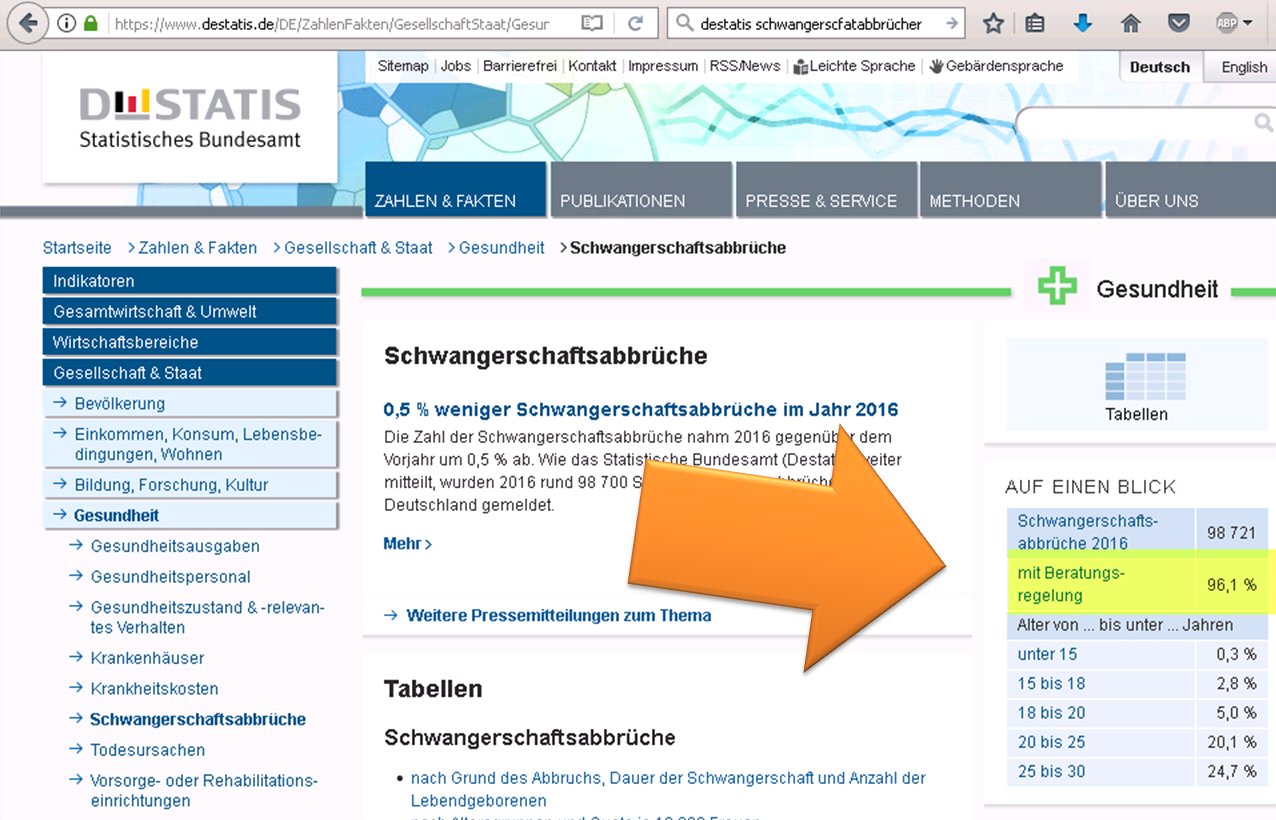Open Vorsorge- oder Rehabilitationseinrichtungen sidebar item

[204, 791]
